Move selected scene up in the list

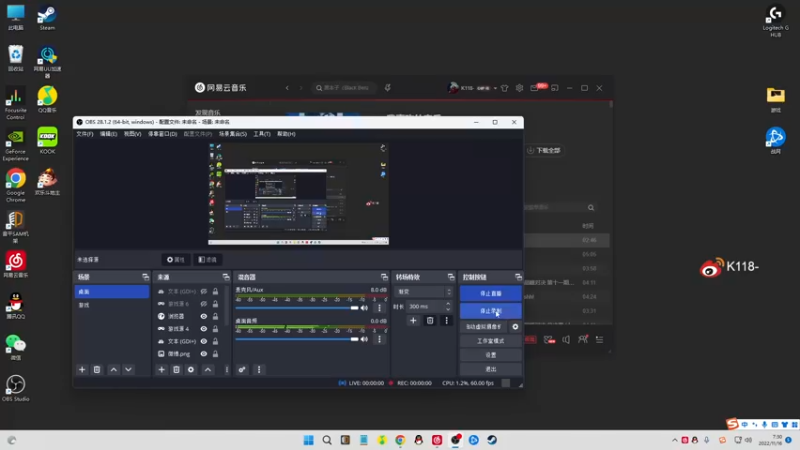114,369
